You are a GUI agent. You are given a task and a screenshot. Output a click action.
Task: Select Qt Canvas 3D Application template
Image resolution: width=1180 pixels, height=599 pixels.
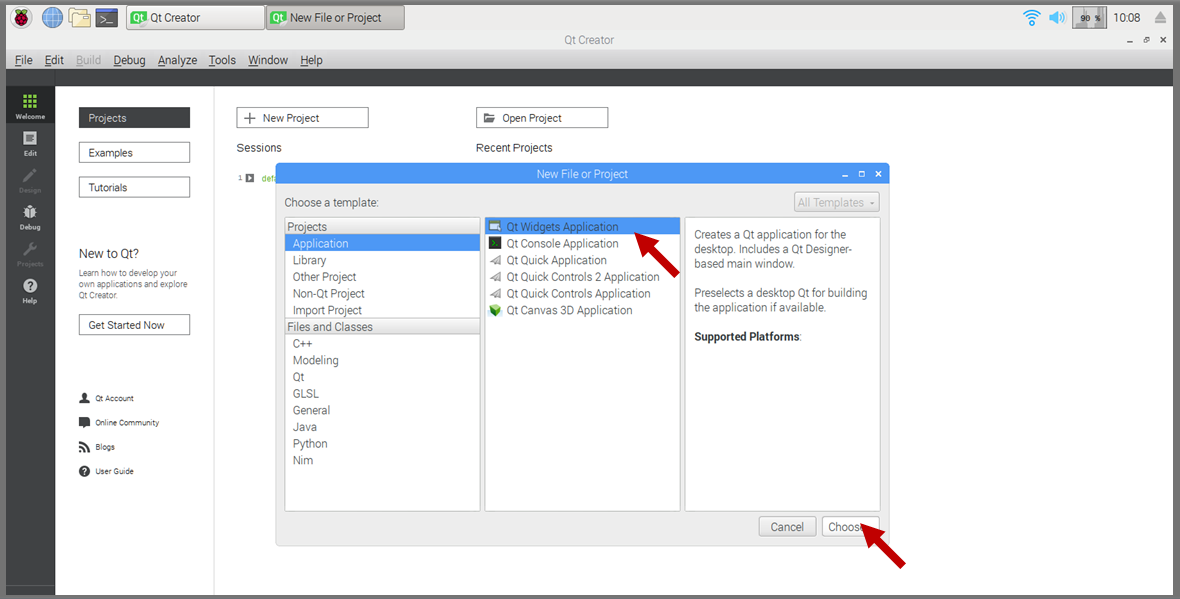(582, 310)
